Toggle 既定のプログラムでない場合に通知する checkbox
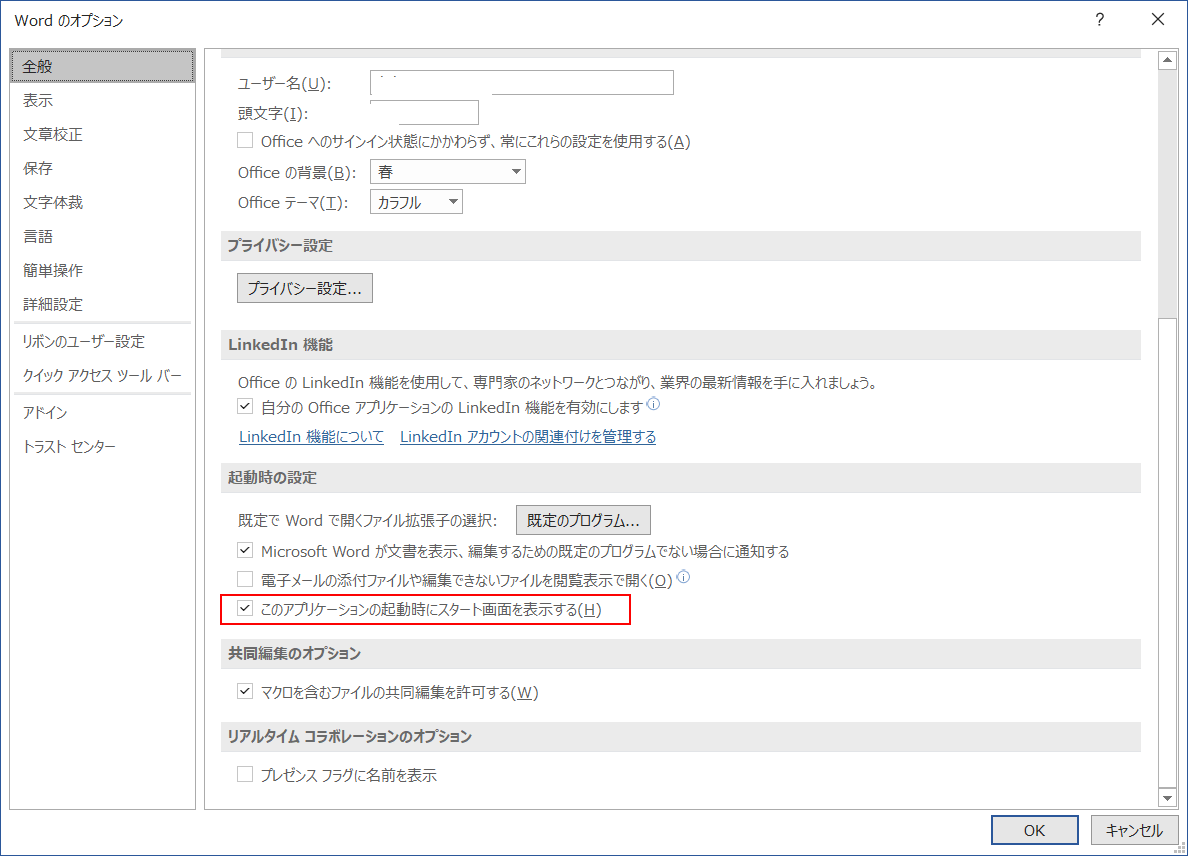Image resolution: width=1188 pixels, height=856 pixels. [245, 551]
